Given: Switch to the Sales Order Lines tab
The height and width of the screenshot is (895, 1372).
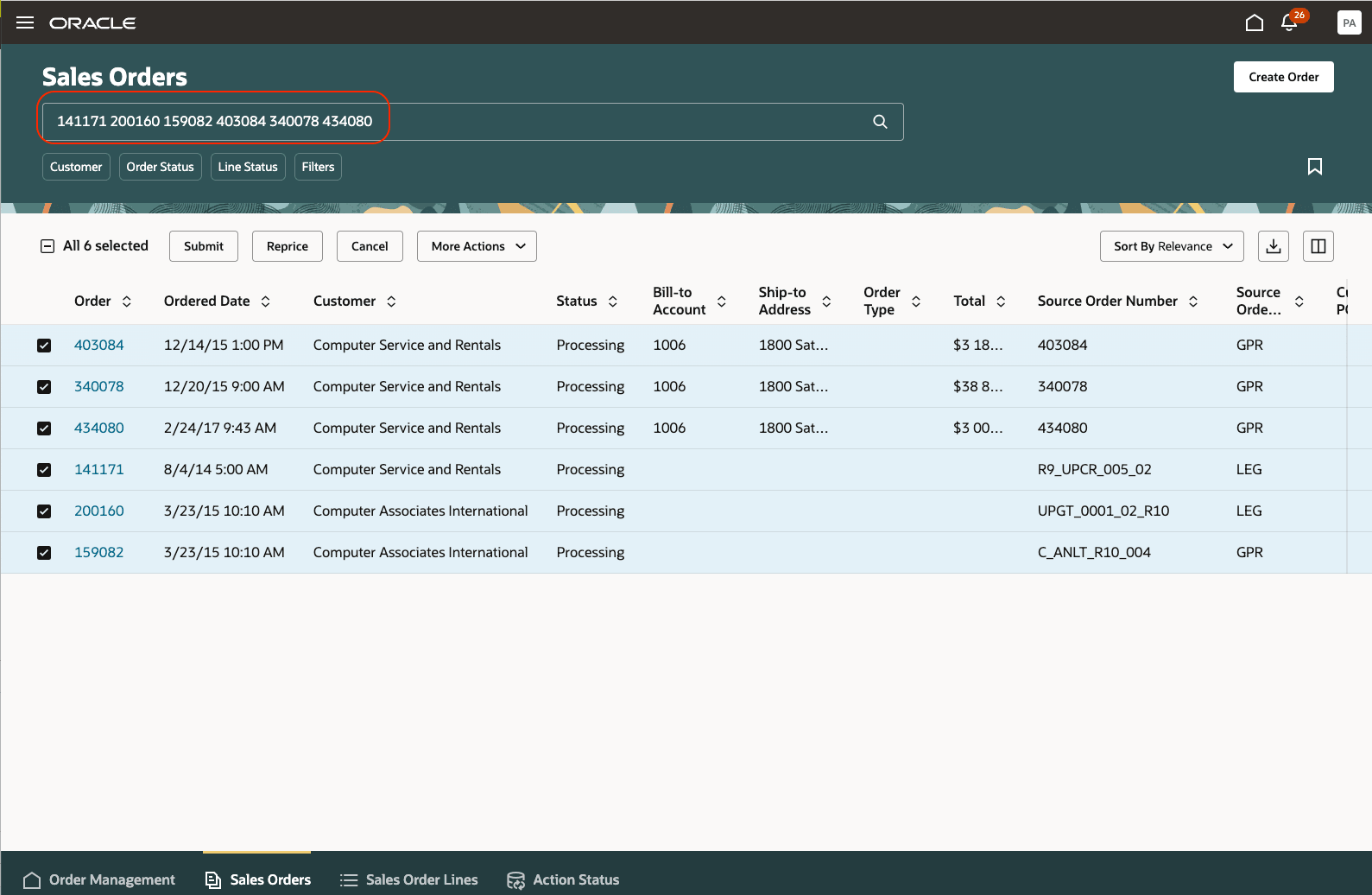Looking at the screenshot, I should 409,879.
